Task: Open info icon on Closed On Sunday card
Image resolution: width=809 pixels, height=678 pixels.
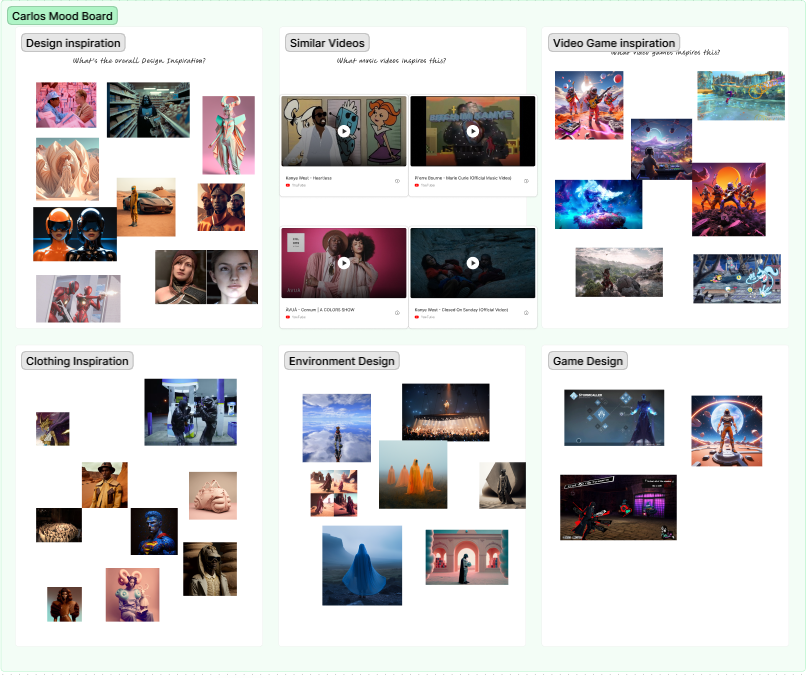Action: pos(526,313)
